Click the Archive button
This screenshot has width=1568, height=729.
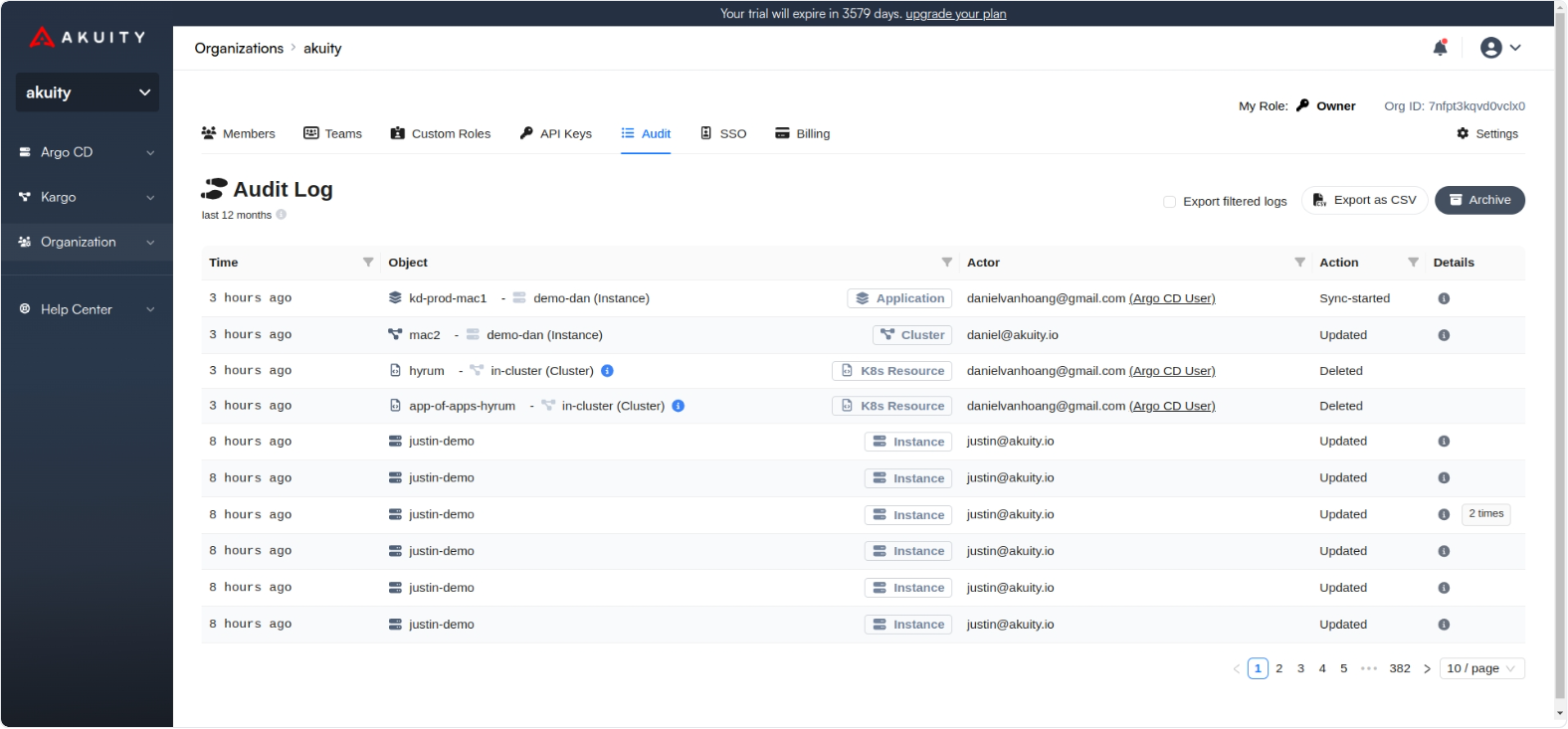click(1479, 200)
